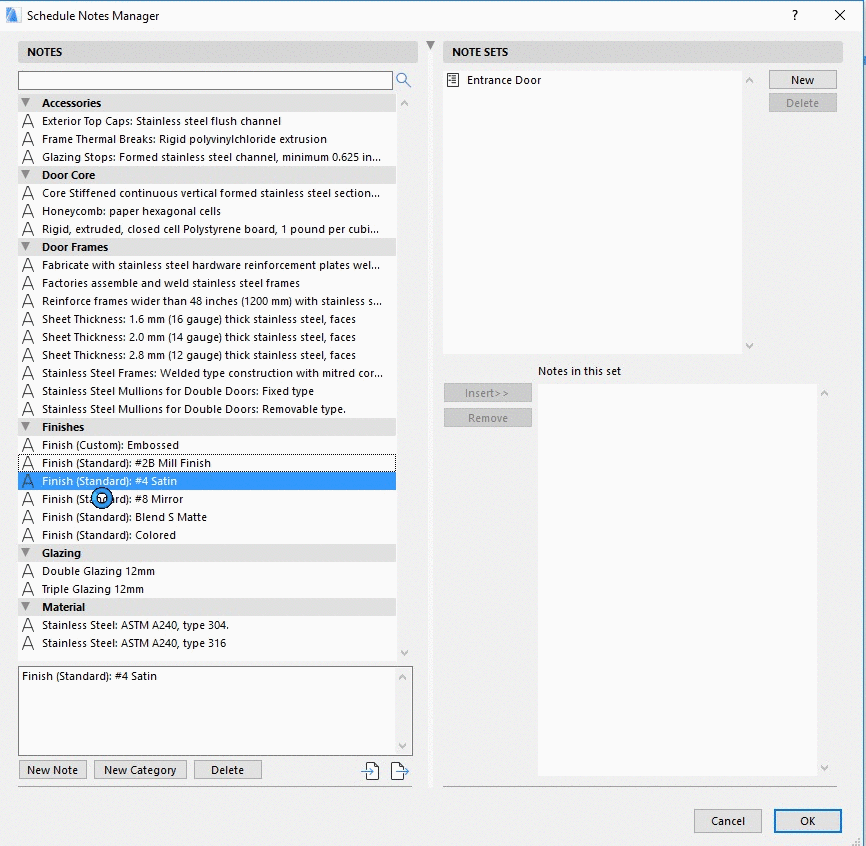Screen dimensions: 866x846
Task: Click the Import notes icon
Action: (371, 770)
